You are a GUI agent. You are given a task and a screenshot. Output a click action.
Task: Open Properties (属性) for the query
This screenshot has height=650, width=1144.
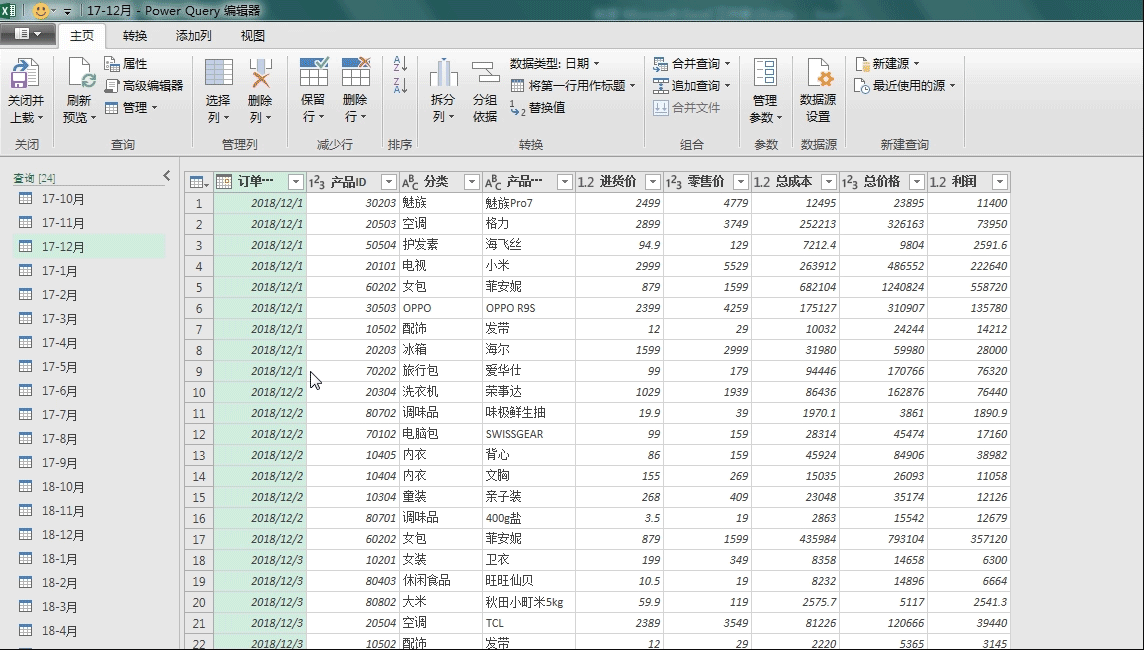pos(126,64)
